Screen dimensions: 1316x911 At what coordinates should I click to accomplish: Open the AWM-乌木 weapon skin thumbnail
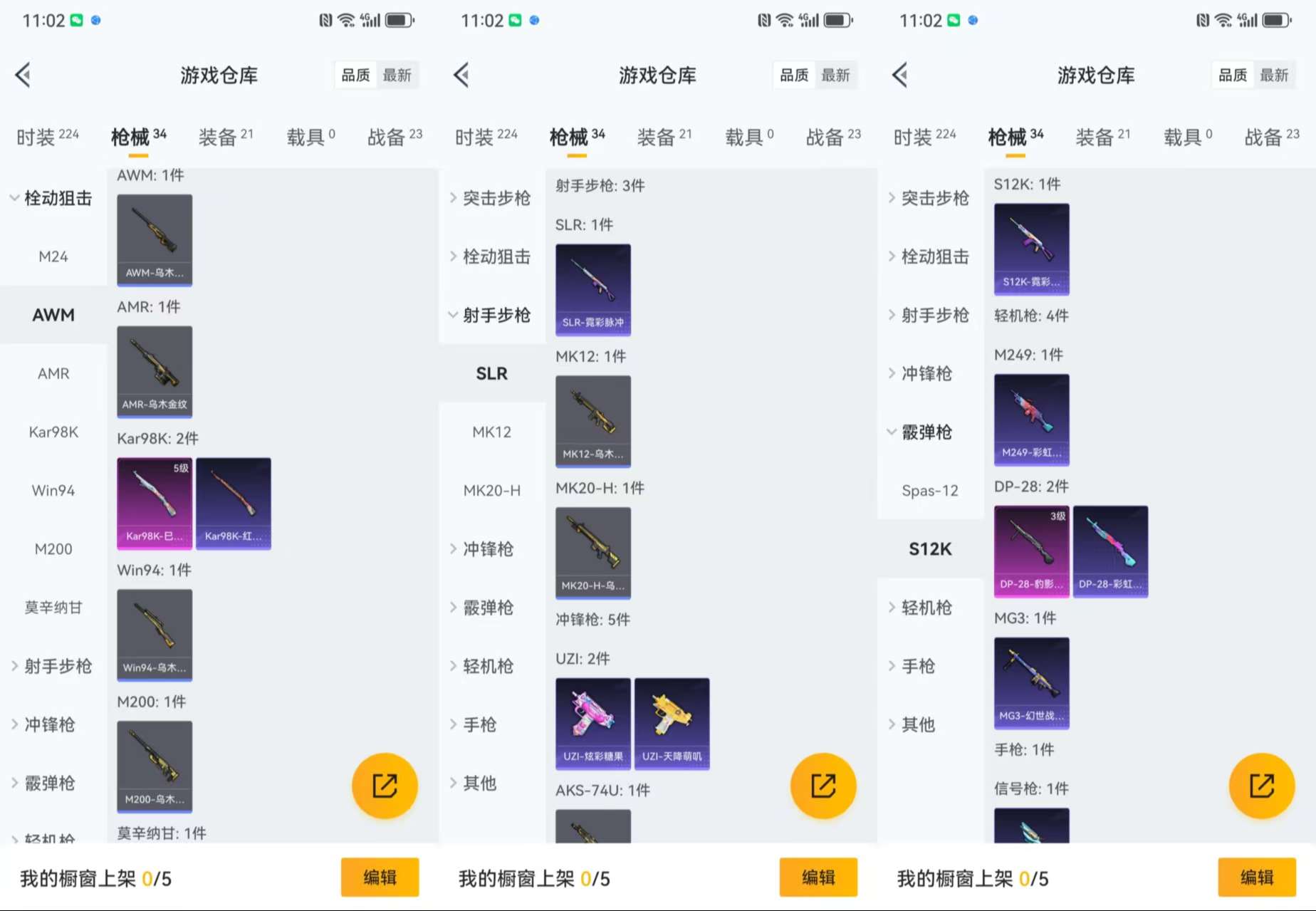point(155,240)
